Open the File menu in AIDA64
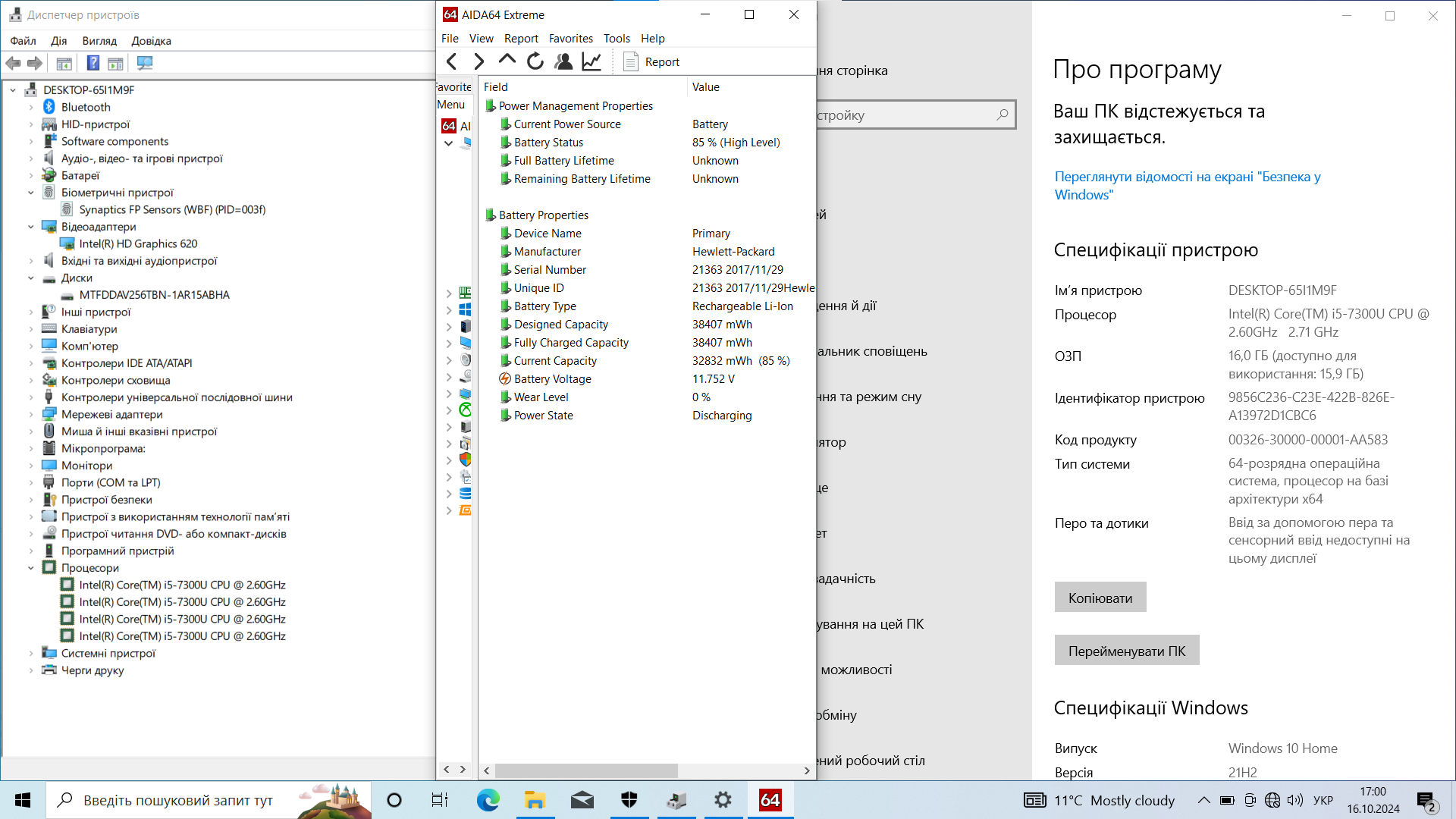 pos(450,38)
